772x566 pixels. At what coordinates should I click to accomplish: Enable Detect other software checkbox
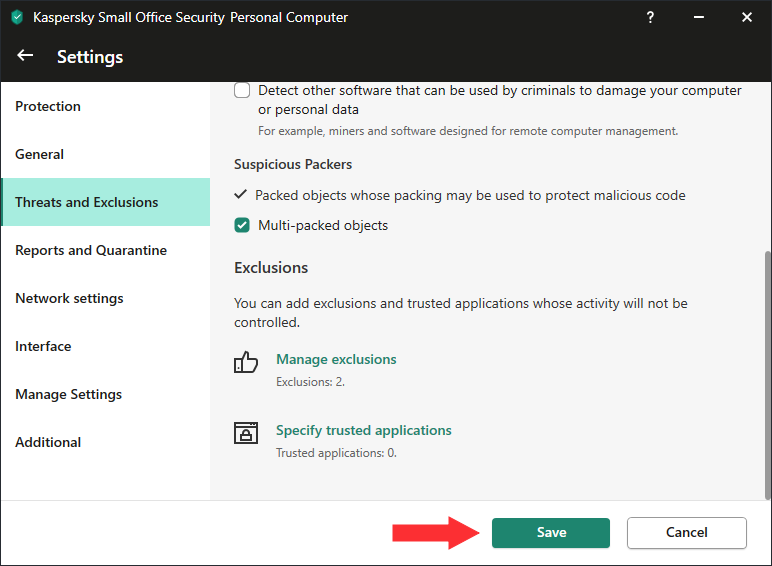242,91
